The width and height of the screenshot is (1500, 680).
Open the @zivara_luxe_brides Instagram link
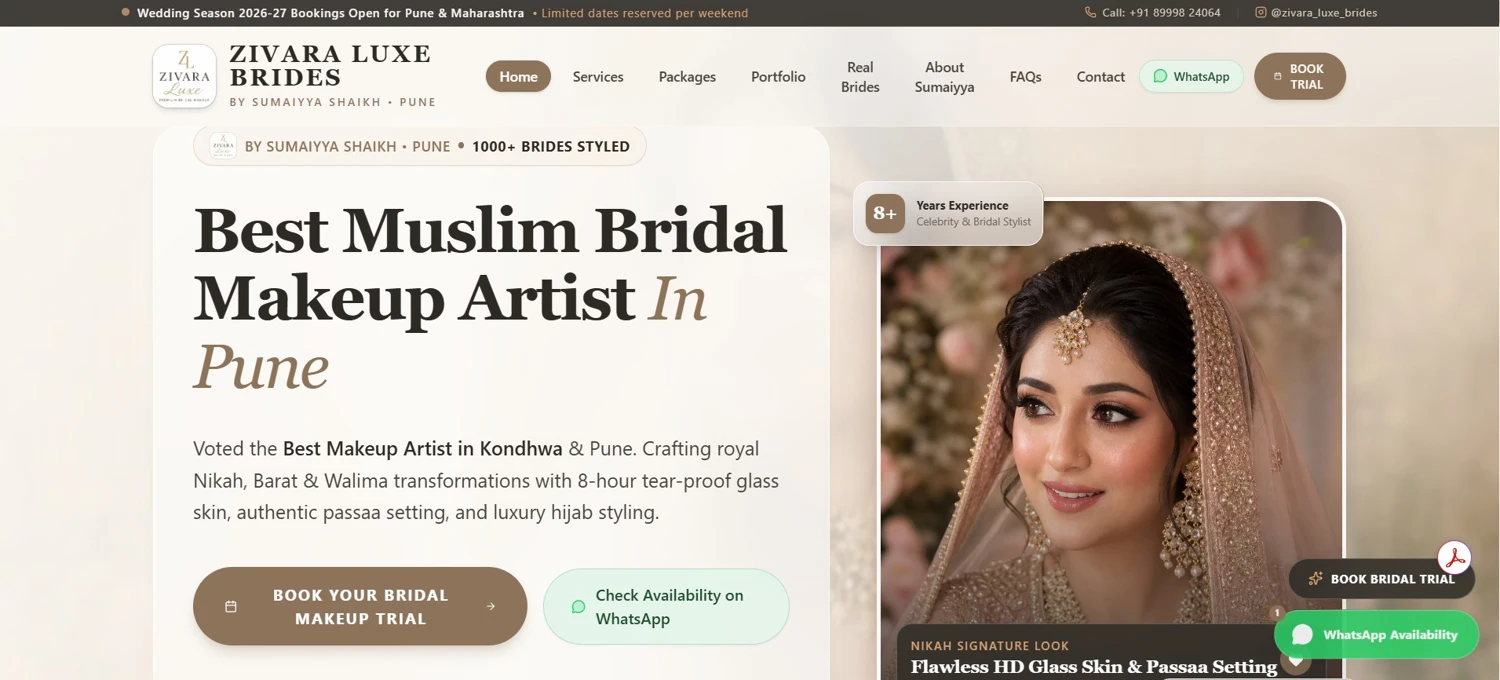[x=1316, y=13]
